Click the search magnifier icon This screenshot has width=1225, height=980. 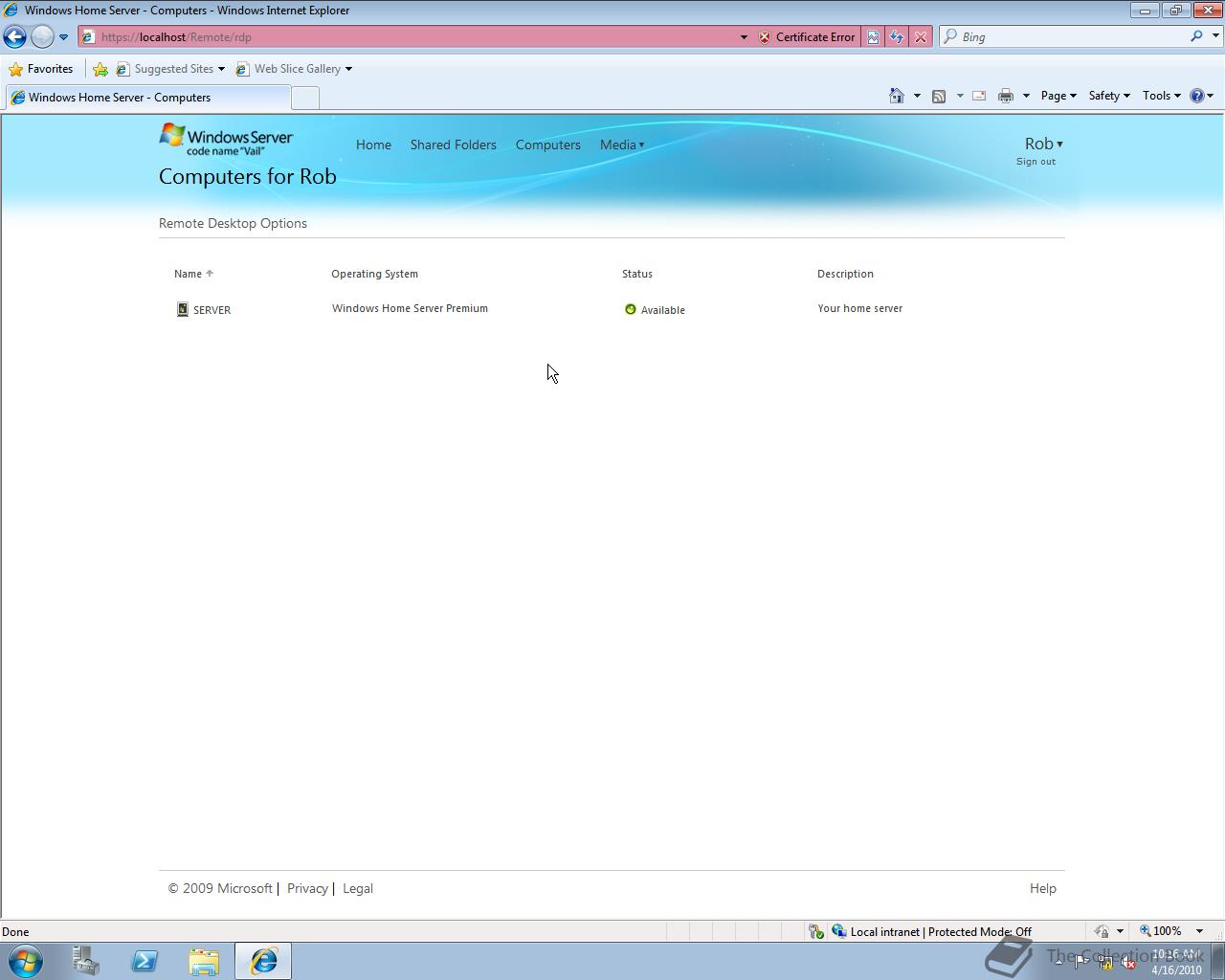[x=1196, y=36]
